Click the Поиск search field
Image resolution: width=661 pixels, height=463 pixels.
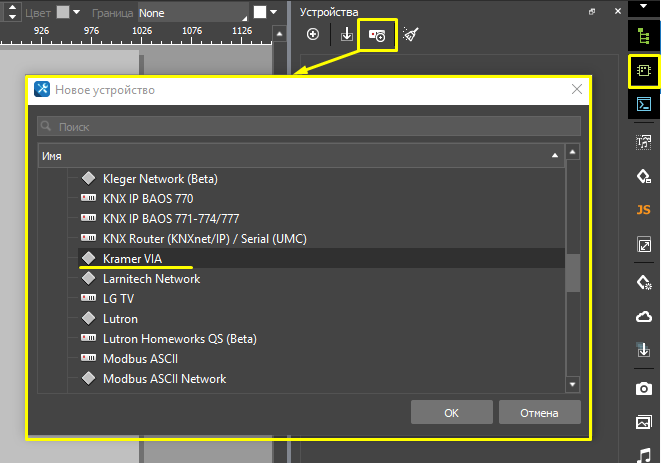coord(309,127)
